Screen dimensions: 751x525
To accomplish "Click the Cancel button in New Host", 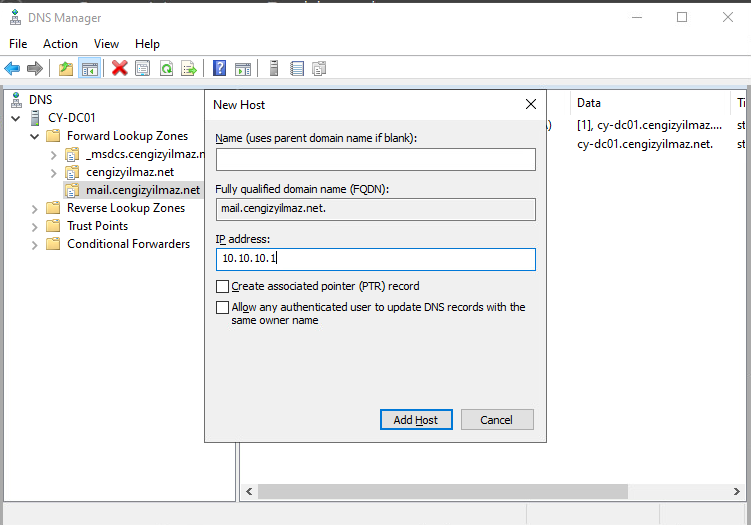I will pos(496,420).
